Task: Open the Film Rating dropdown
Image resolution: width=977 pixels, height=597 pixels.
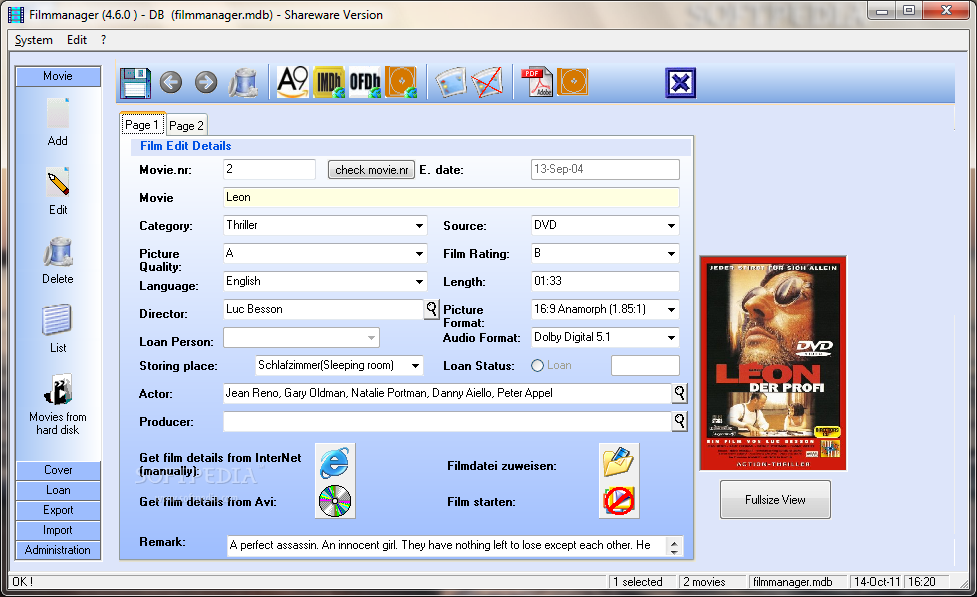Action: (671, 254)
